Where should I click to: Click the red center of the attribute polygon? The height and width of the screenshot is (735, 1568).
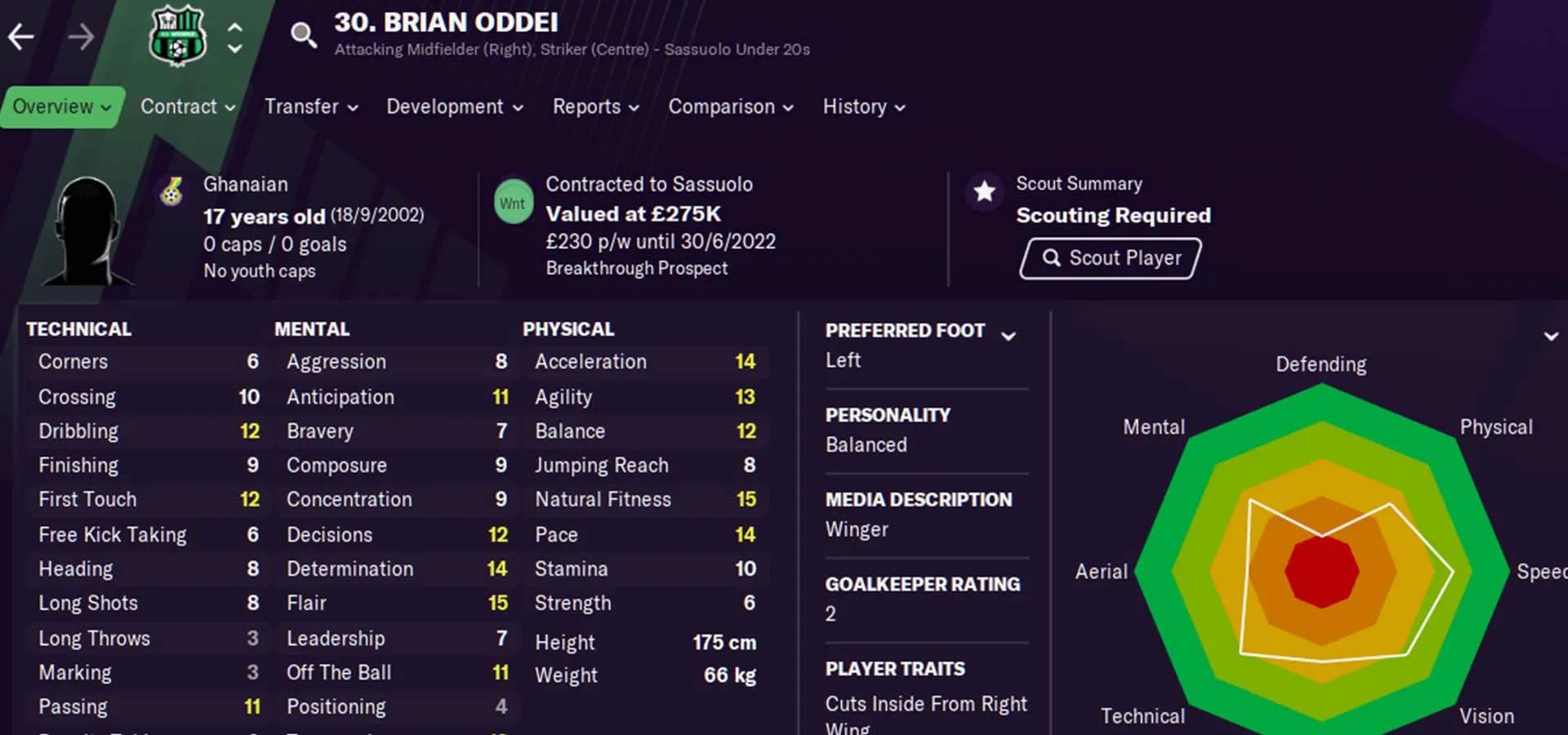point(1321,571)
